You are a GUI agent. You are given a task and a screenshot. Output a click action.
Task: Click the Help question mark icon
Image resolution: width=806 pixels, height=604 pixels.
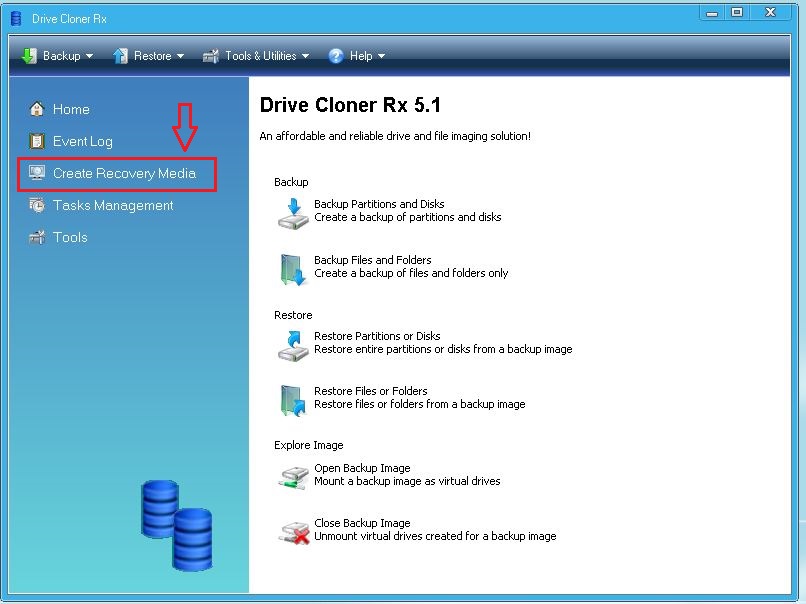pyautogui.click(x=336, y=56)
